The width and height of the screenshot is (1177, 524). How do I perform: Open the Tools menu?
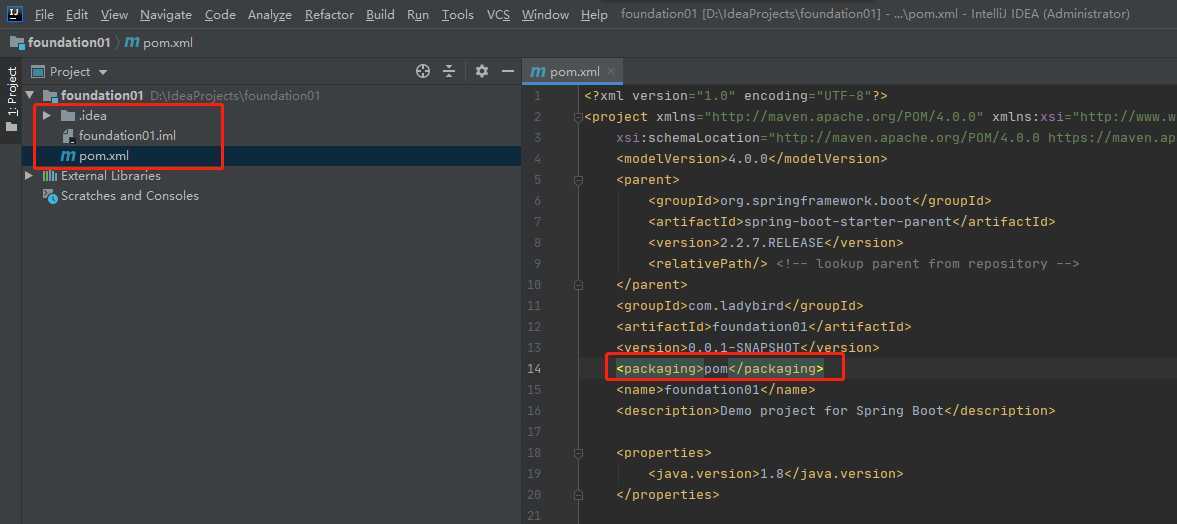(458, 14)
